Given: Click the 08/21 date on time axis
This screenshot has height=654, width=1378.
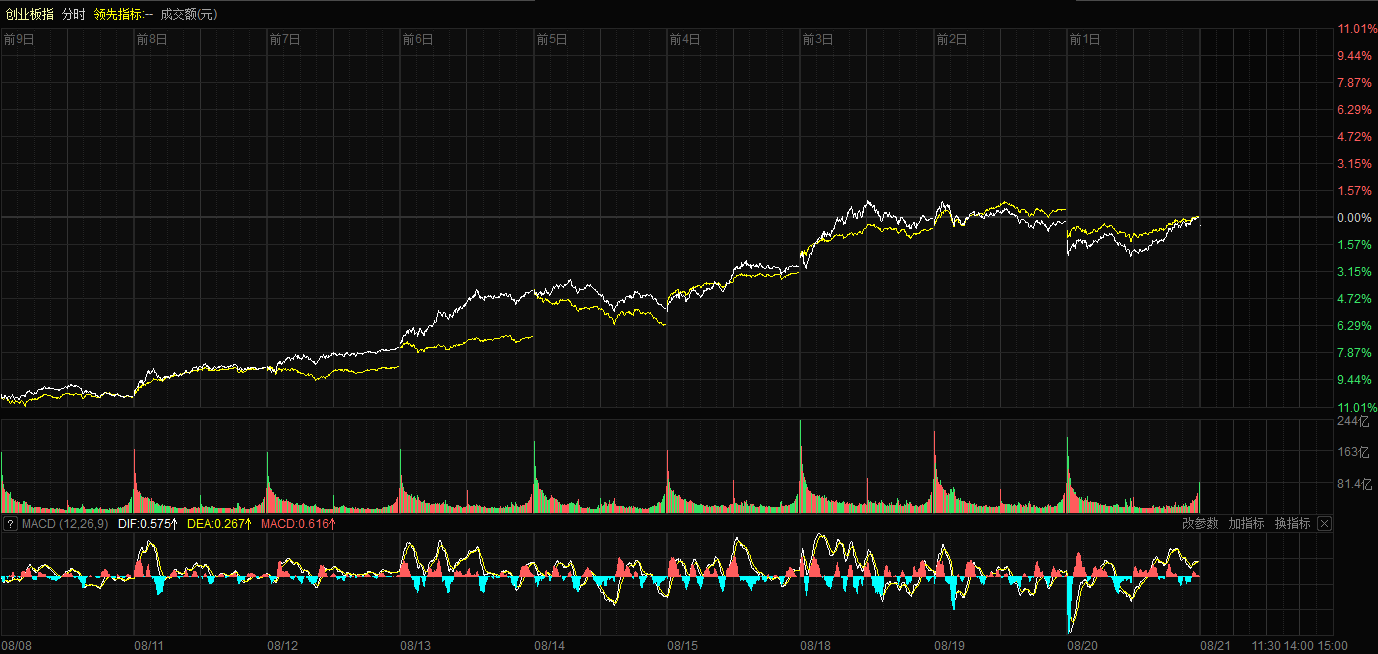Looking at the screenshot, I should (1216, 646).
